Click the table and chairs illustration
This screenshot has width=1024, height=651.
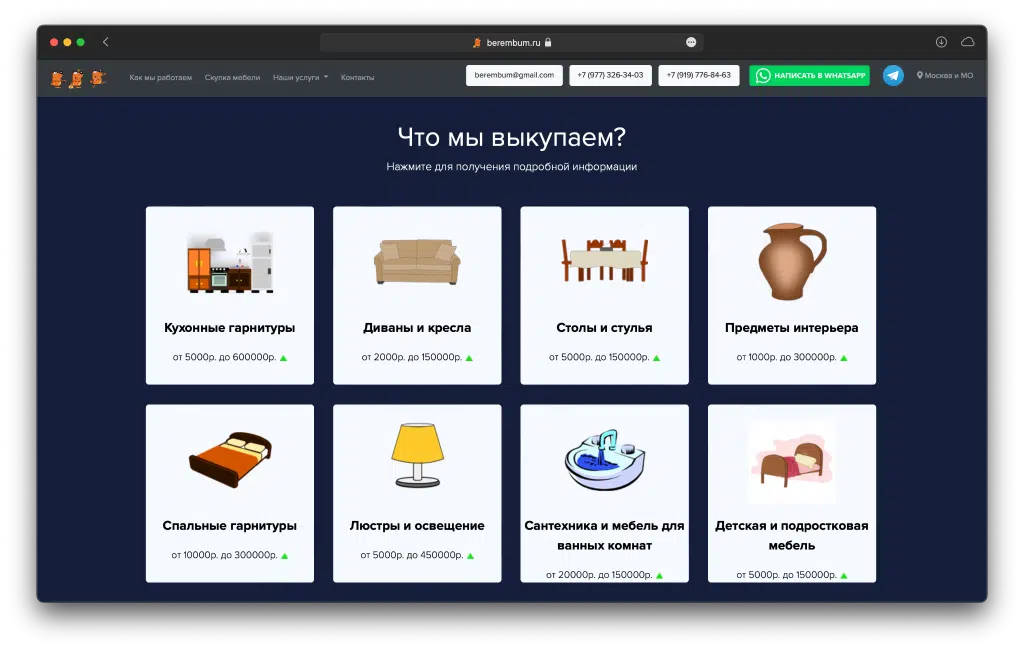605,260
